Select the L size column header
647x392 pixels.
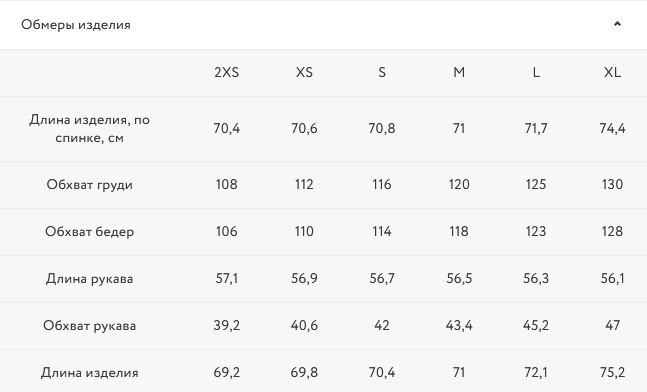coord(536,73)
